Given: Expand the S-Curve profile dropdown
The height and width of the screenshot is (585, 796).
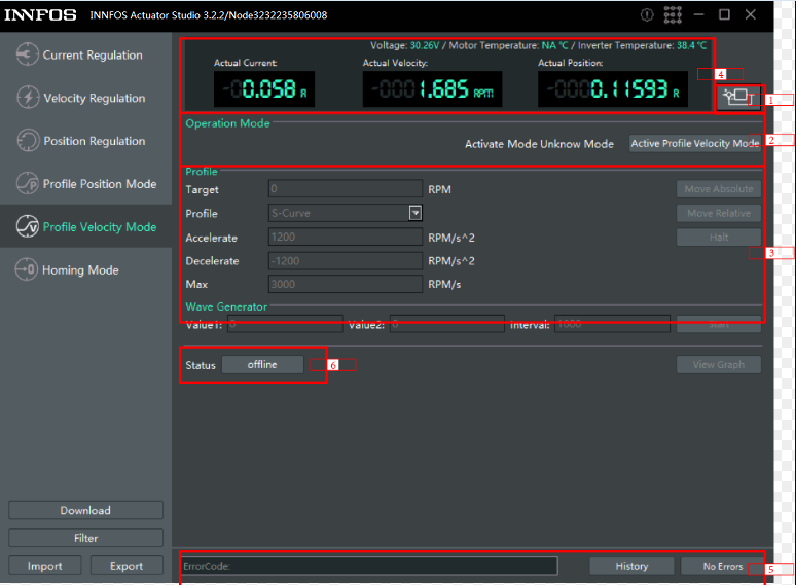Looking at the screenshot, I should pyautogui.click(x=415, y=213).
